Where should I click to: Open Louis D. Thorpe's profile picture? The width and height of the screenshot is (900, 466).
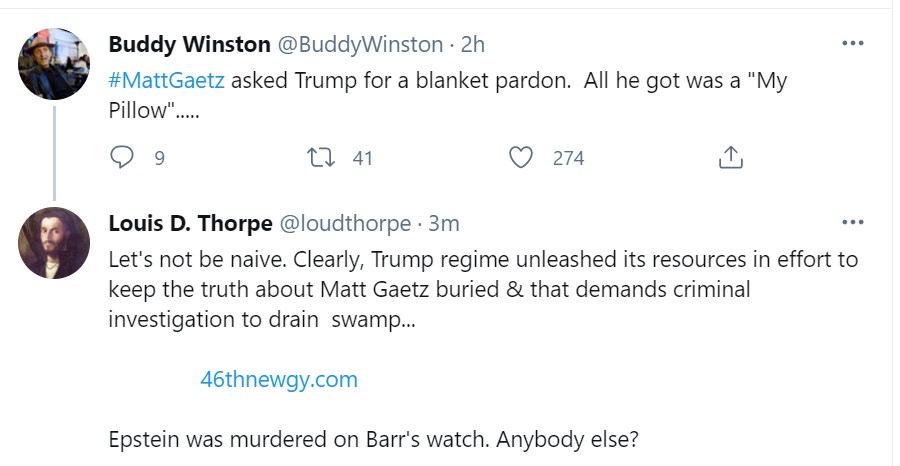click(55, 242)
